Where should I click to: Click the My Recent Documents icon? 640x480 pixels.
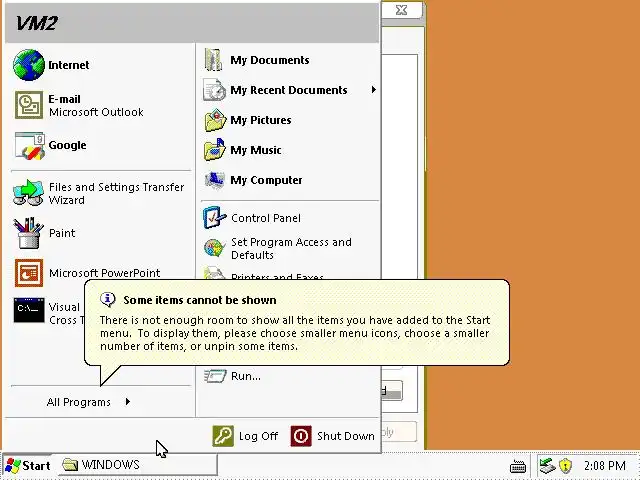214,90
